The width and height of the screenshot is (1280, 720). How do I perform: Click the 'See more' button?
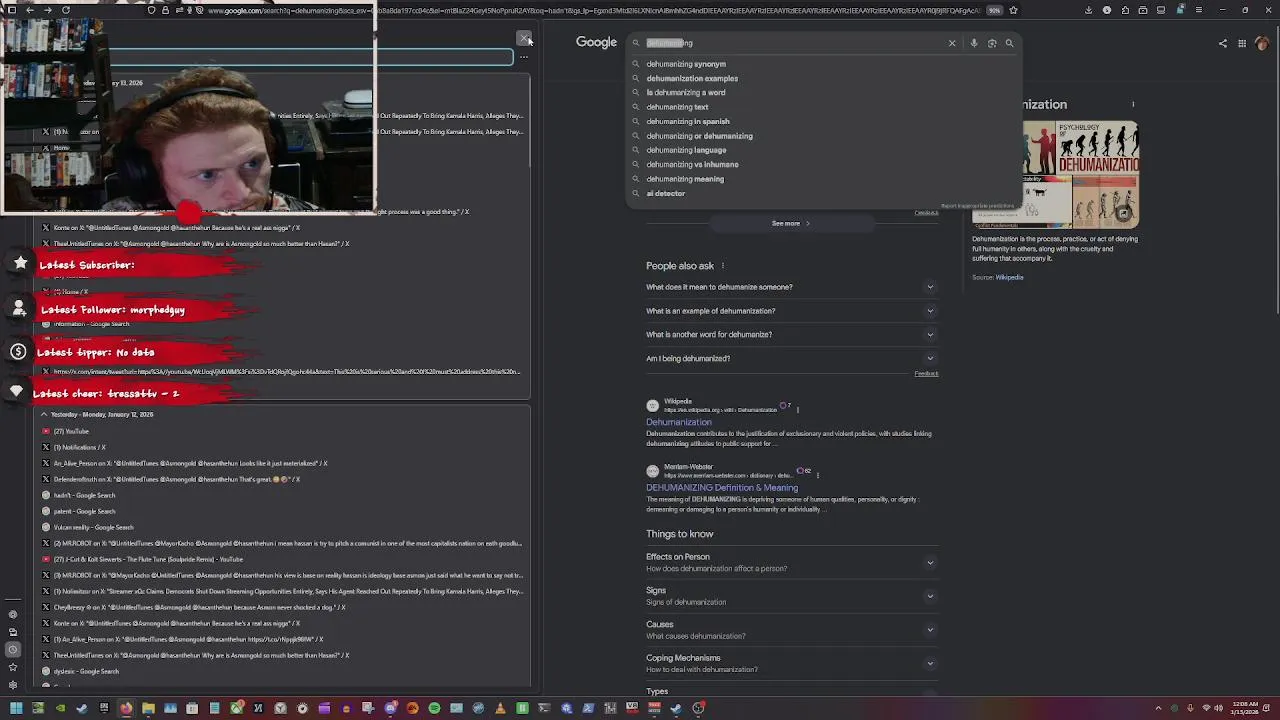pyautogui.click(x=790, y=223)
